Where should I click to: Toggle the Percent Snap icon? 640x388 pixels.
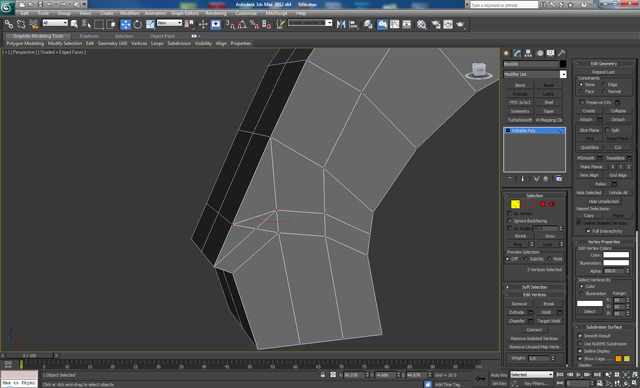click(254, 24)
